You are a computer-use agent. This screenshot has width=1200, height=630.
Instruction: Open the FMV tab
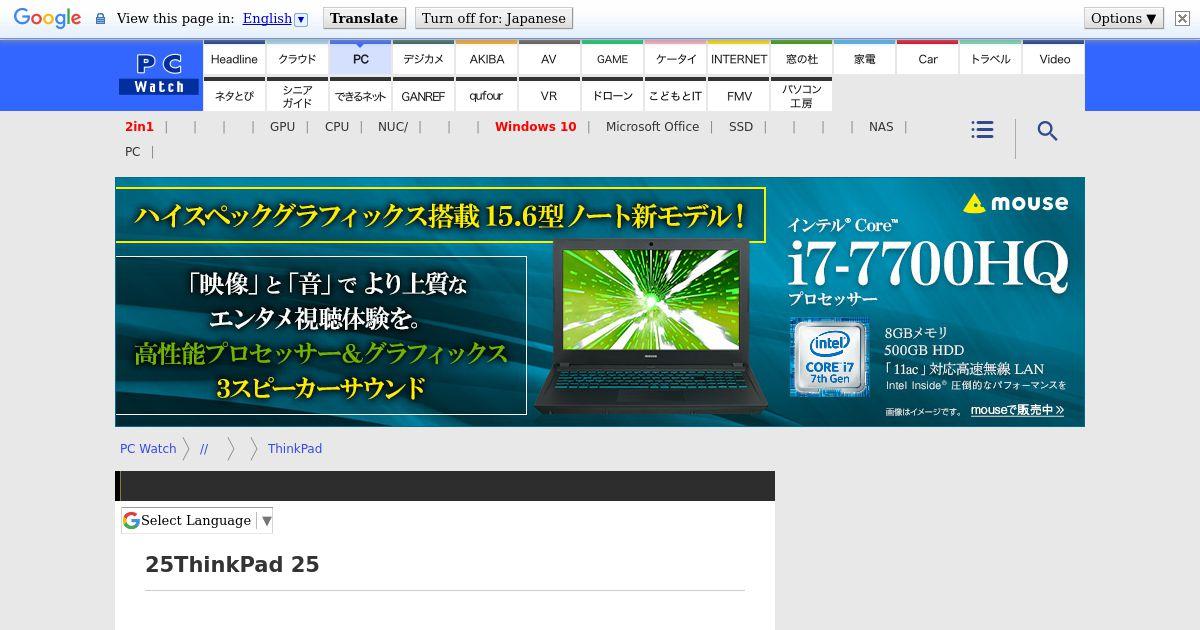click(738, 95)
